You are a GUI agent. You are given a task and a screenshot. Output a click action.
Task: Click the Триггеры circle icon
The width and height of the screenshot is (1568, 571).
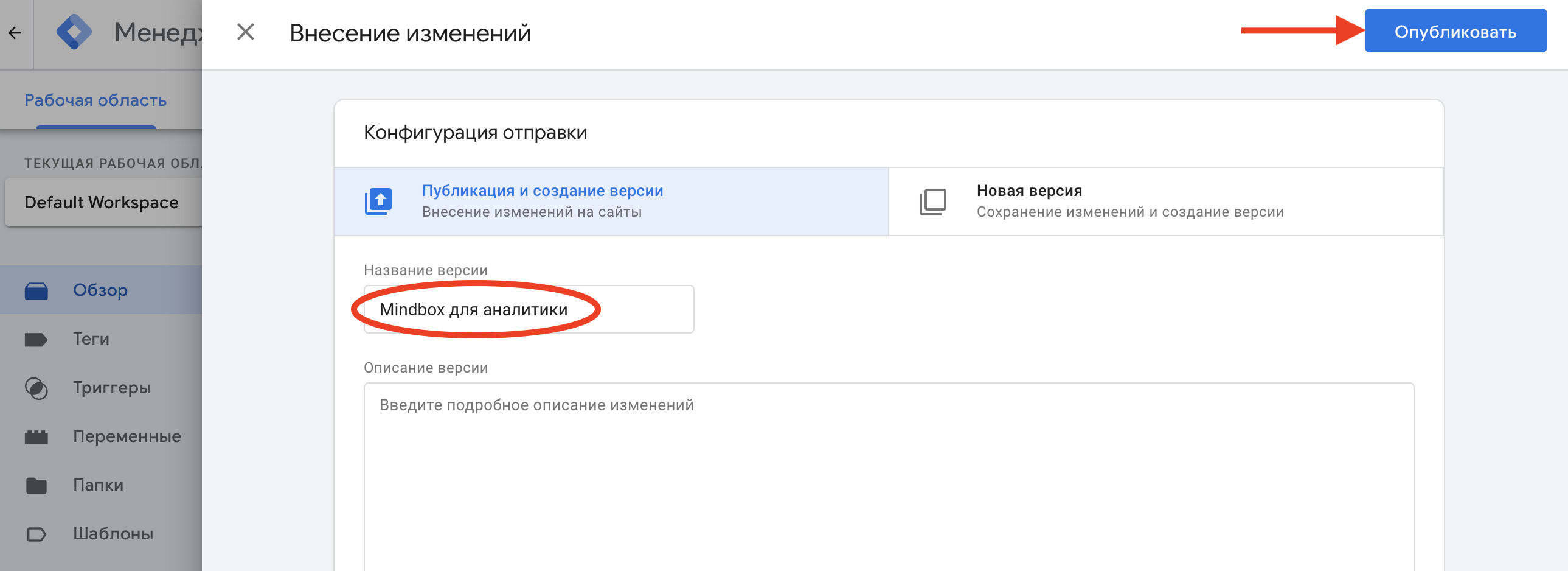[x=36, y=388]
